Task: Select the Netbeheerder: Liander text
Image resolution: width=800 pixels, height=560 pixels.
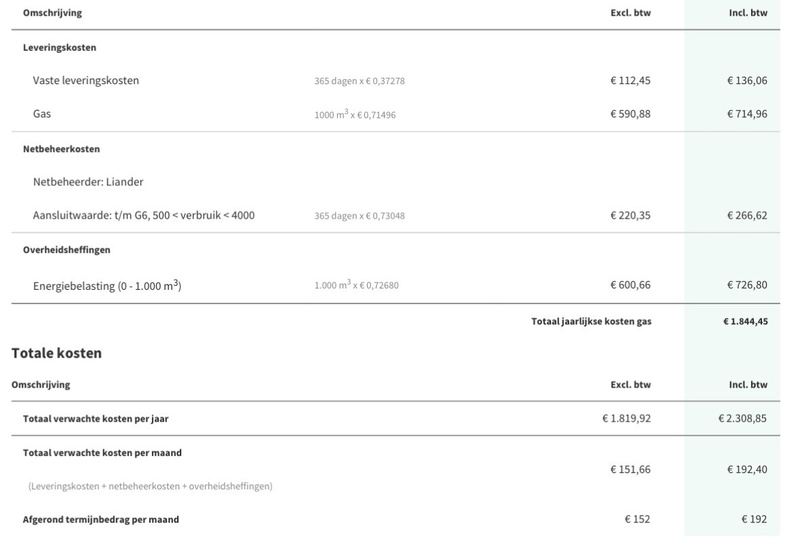Action: [x=88, y=182]
